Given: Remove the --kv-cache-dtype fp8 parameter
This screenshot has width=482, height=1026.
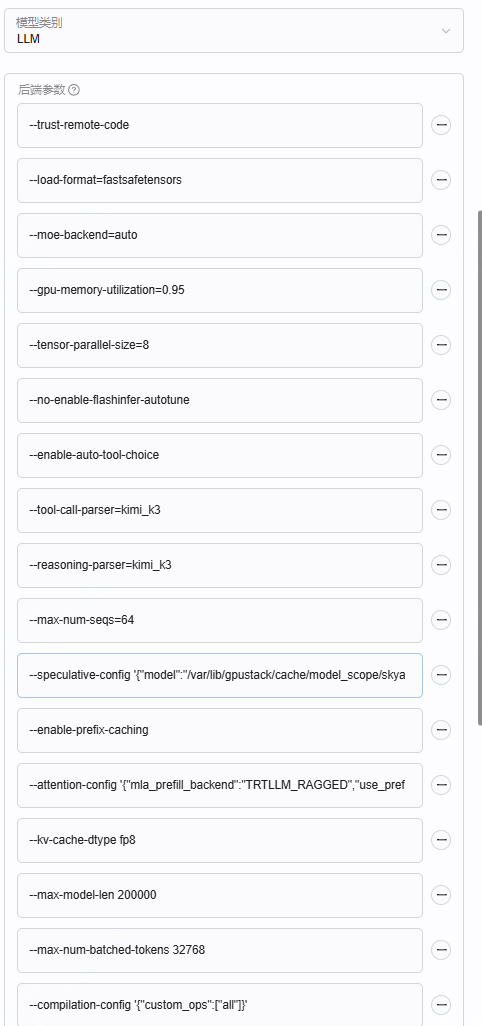Looking at the screenshot, I should (x=441, y=839).
